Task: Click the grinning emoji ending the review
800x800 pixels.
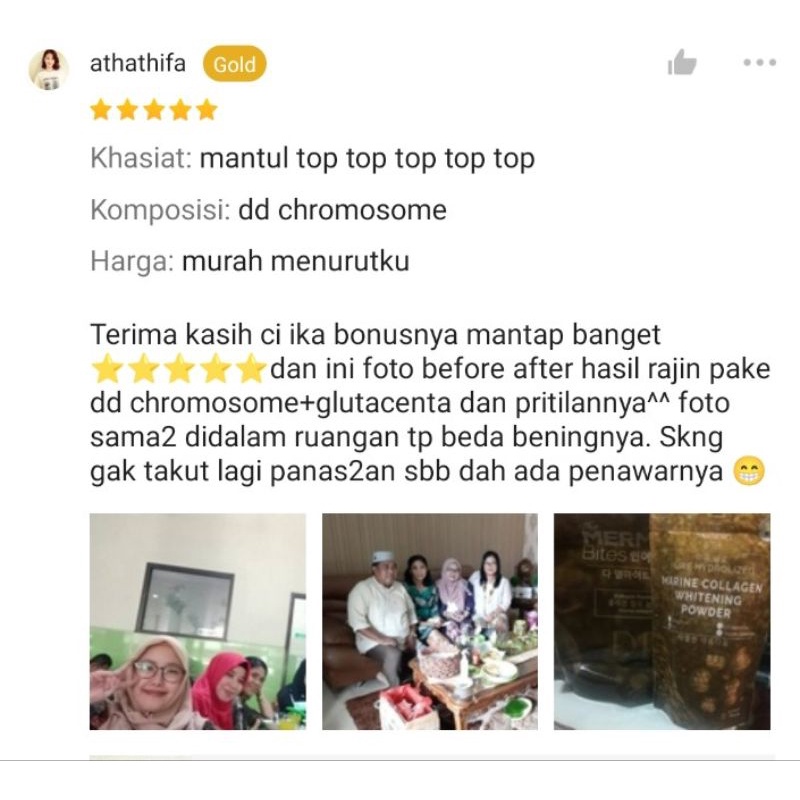Action: tap(748, 471)
